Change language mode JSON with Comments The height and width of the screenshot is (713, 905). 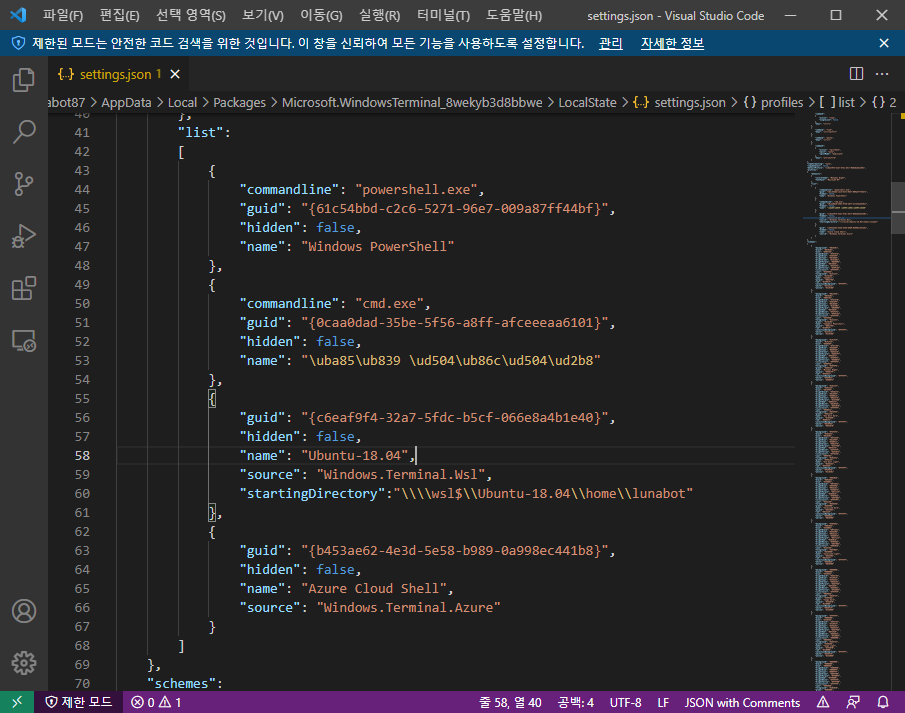click(x=742, y=702)
